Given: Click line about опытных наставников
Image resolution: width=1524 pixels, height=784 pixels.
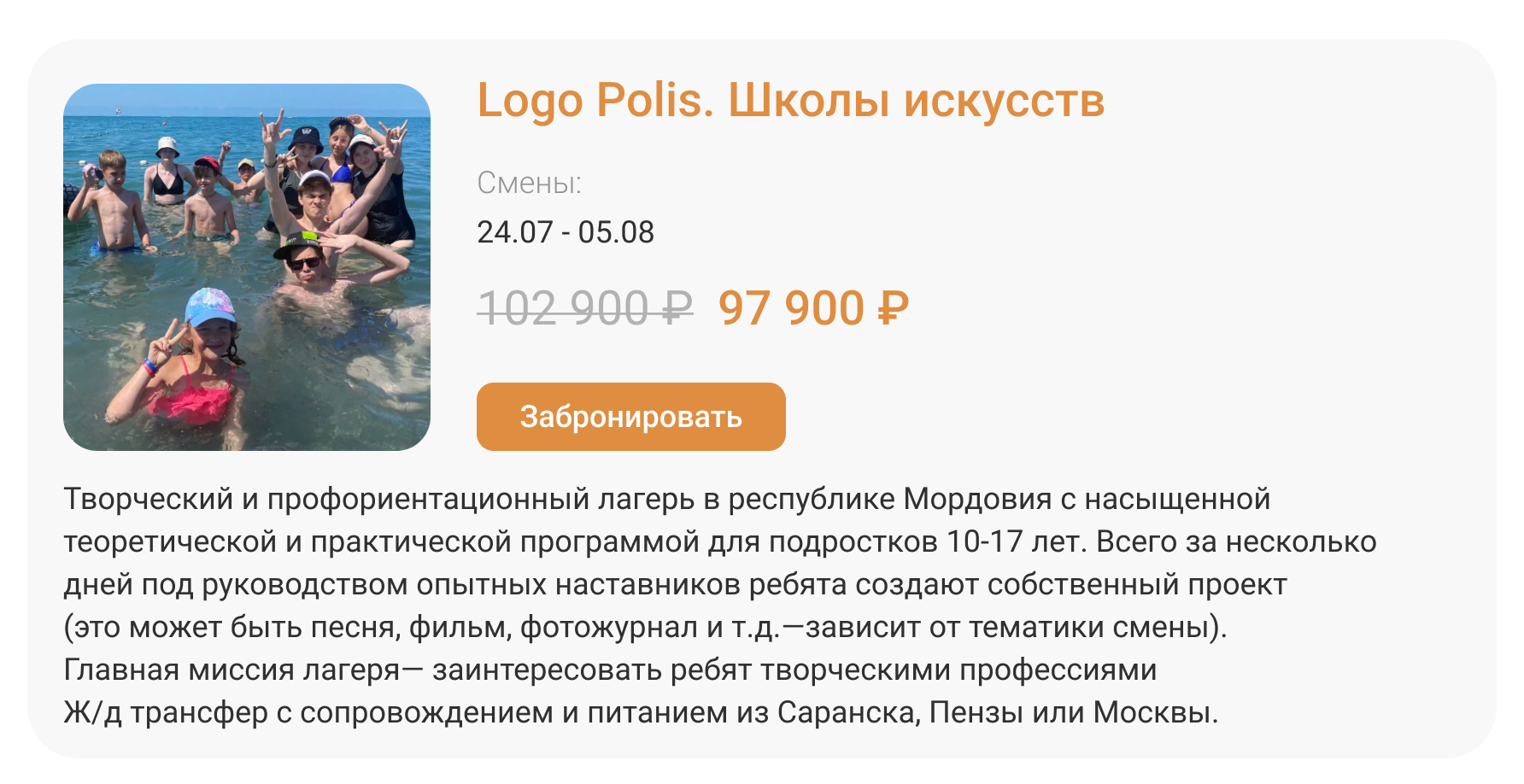Looking at the screenshot, I should [675, 584].
